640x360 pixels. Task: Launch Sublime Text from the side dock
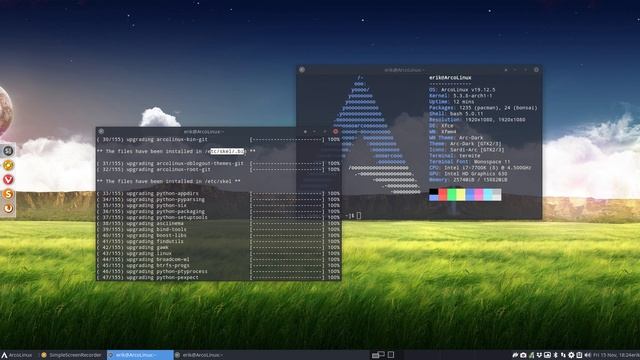point(8,194)
